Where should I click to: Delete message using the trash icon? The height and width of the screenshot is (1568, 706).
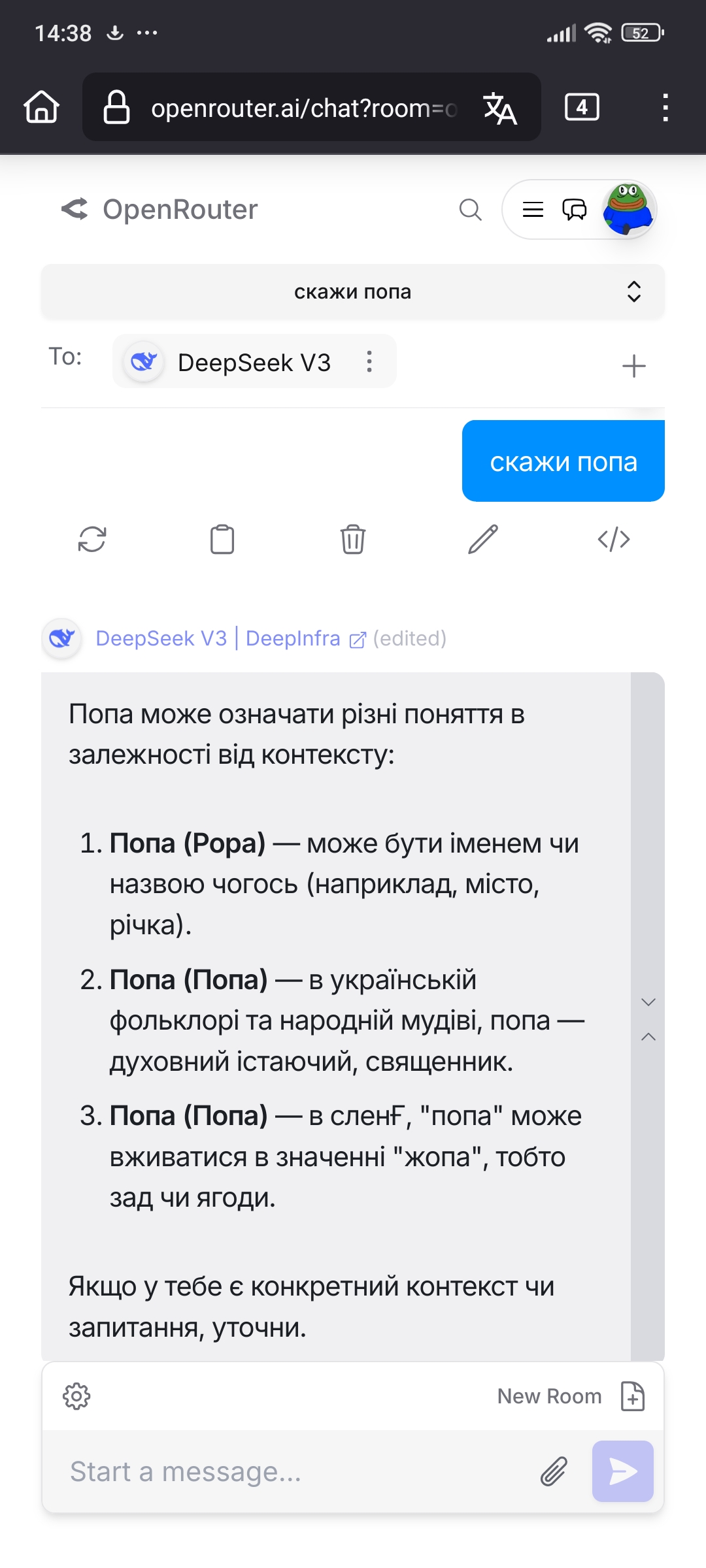point(353,540)
